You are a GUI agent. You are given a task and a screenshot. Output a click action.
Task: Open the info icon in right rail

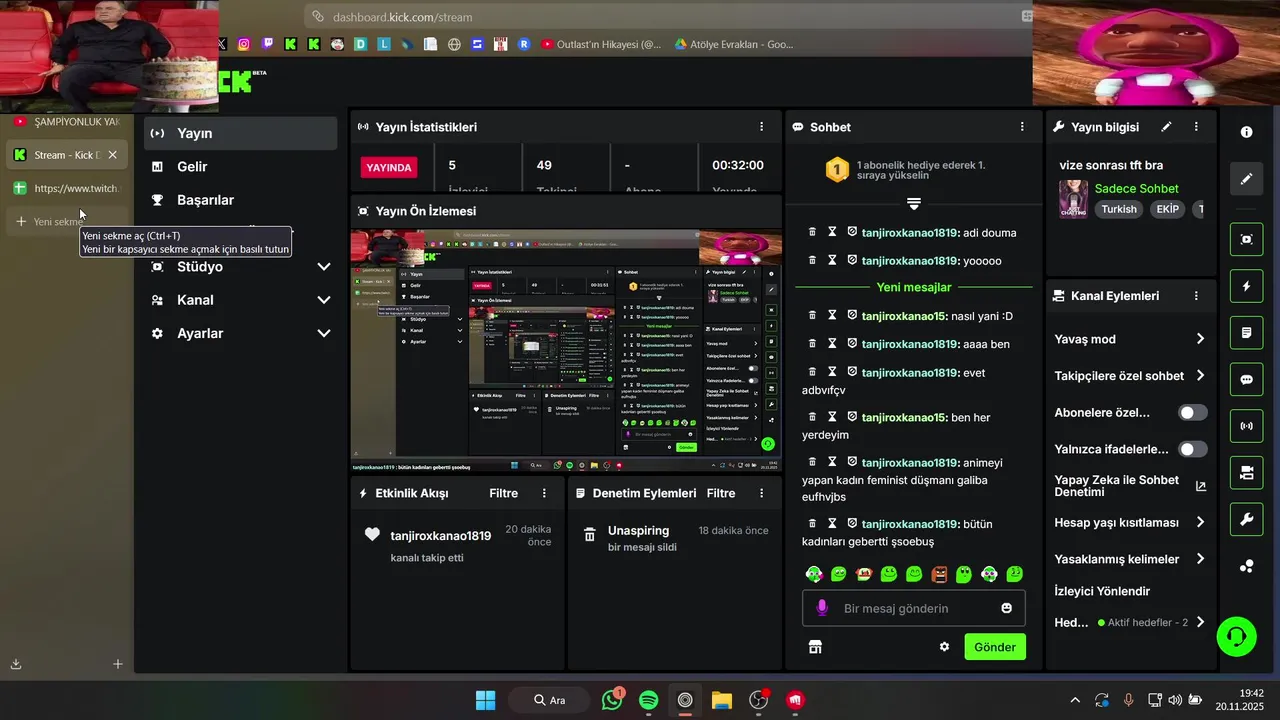click(1246, 132)
